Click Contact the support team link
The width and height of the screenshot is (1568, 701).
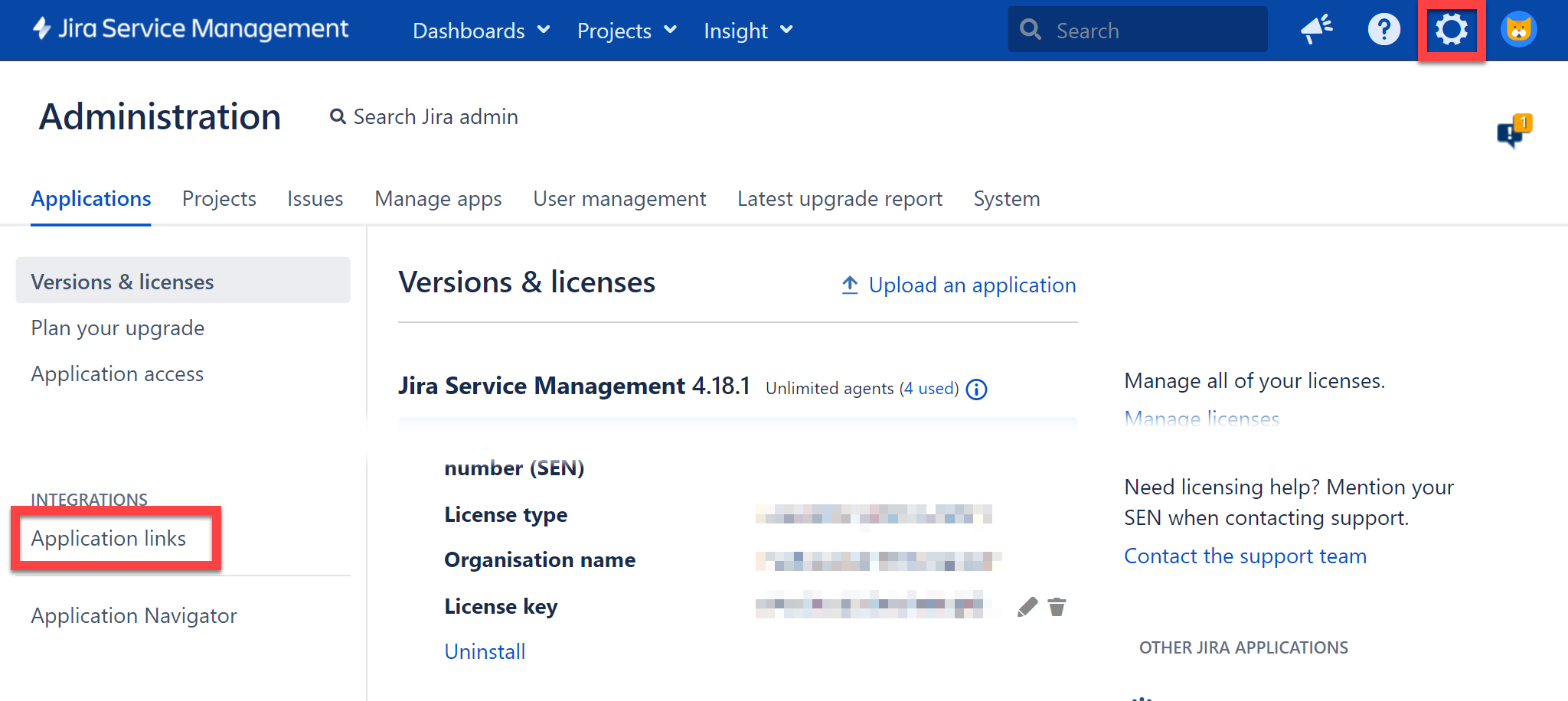point(1245,556)
